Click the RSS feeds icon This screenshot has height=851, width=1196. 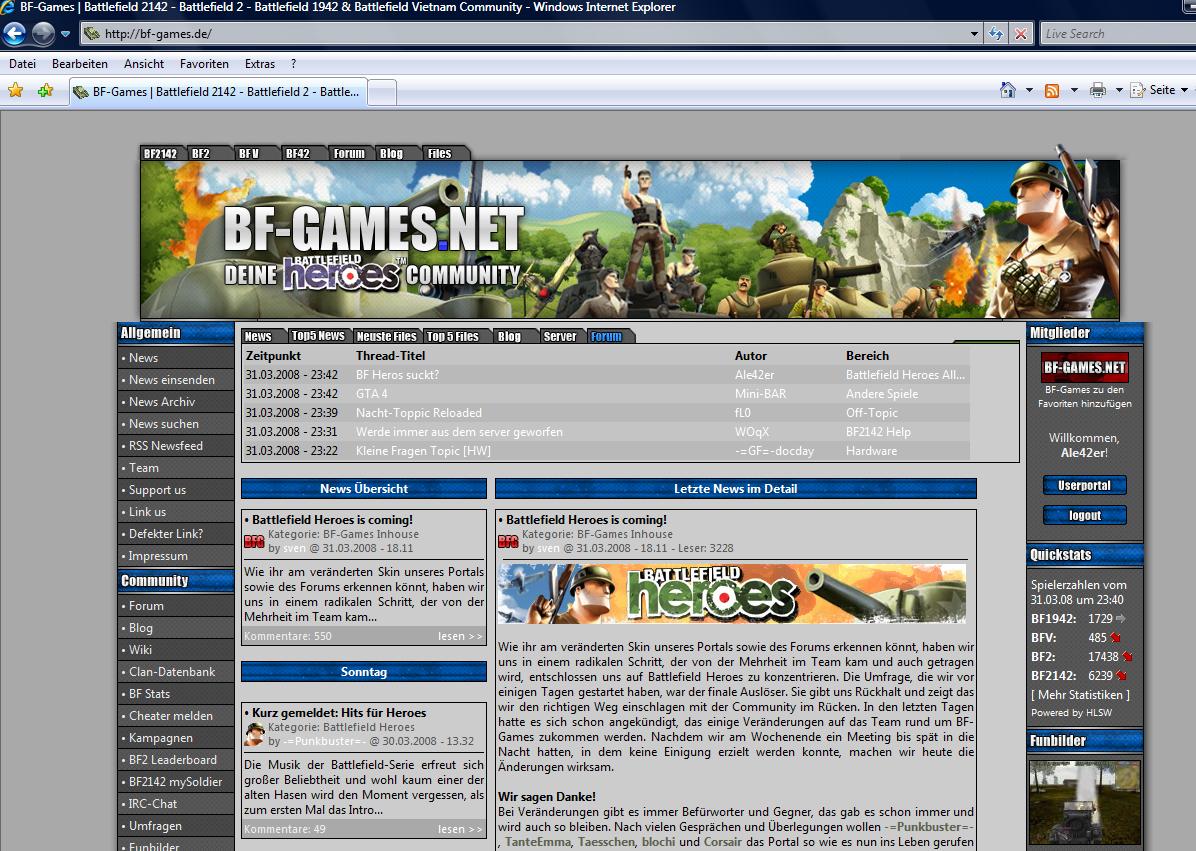1052,91
